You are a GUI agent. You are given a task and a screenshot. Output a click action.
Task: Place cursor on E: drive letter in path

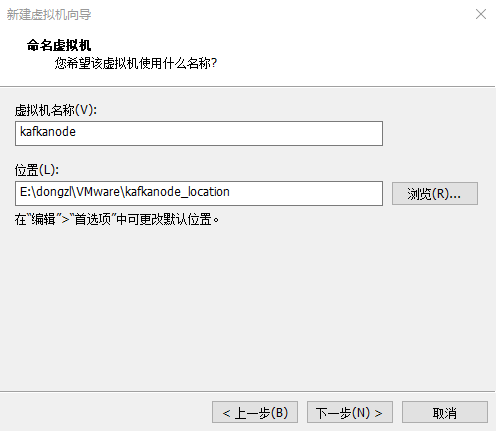pyautogui.click(x=25, y=192)
